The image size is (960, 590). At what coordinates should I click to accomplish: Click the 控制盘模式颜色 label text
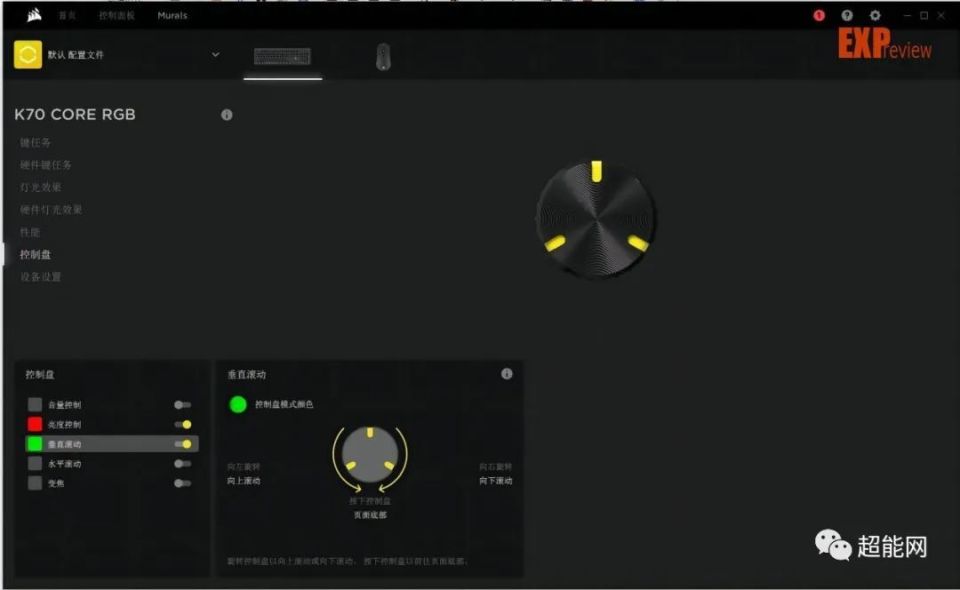[283, 404]
